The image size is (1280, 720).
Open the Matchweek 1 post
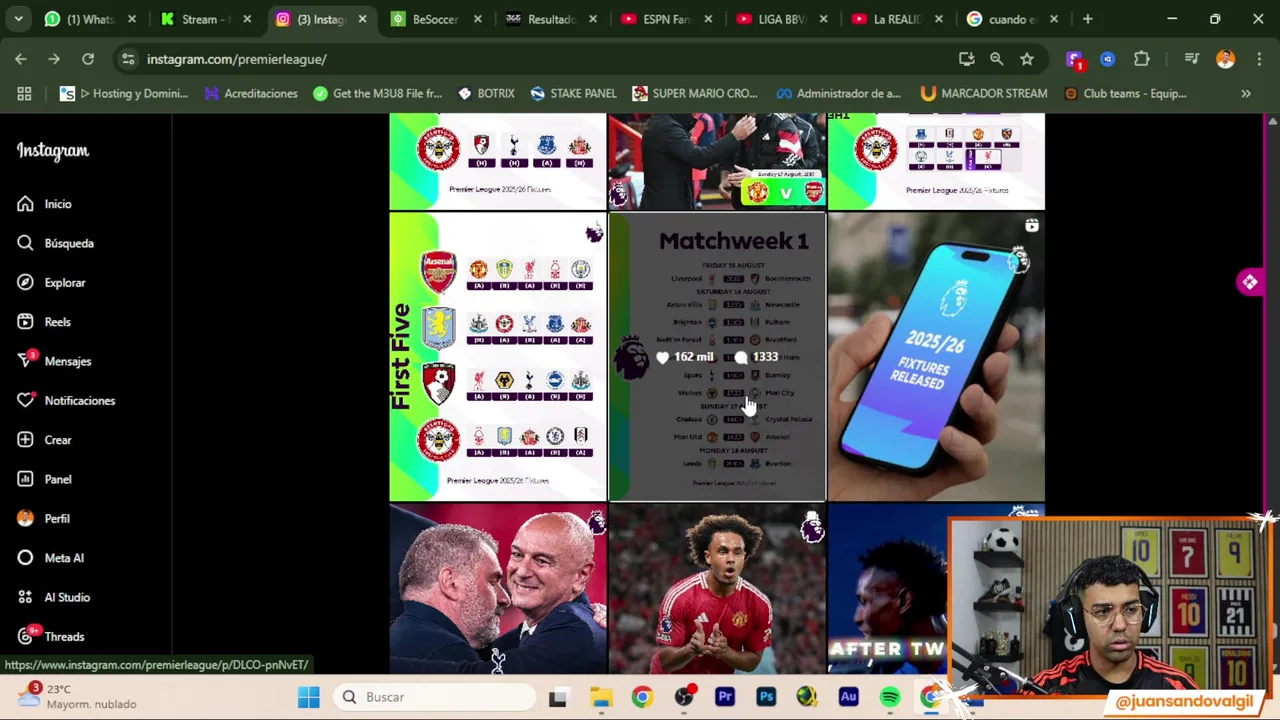point(717,356)
